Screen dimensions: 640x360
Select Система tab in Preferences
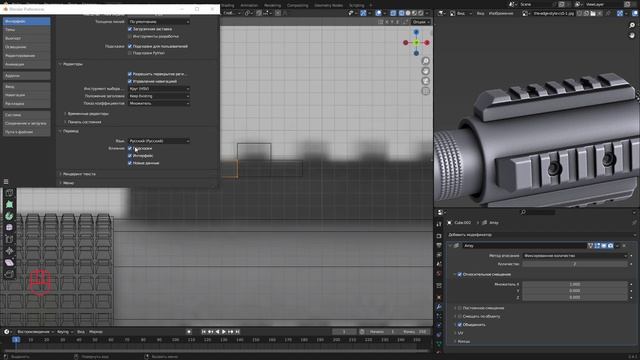pos(27,115)
